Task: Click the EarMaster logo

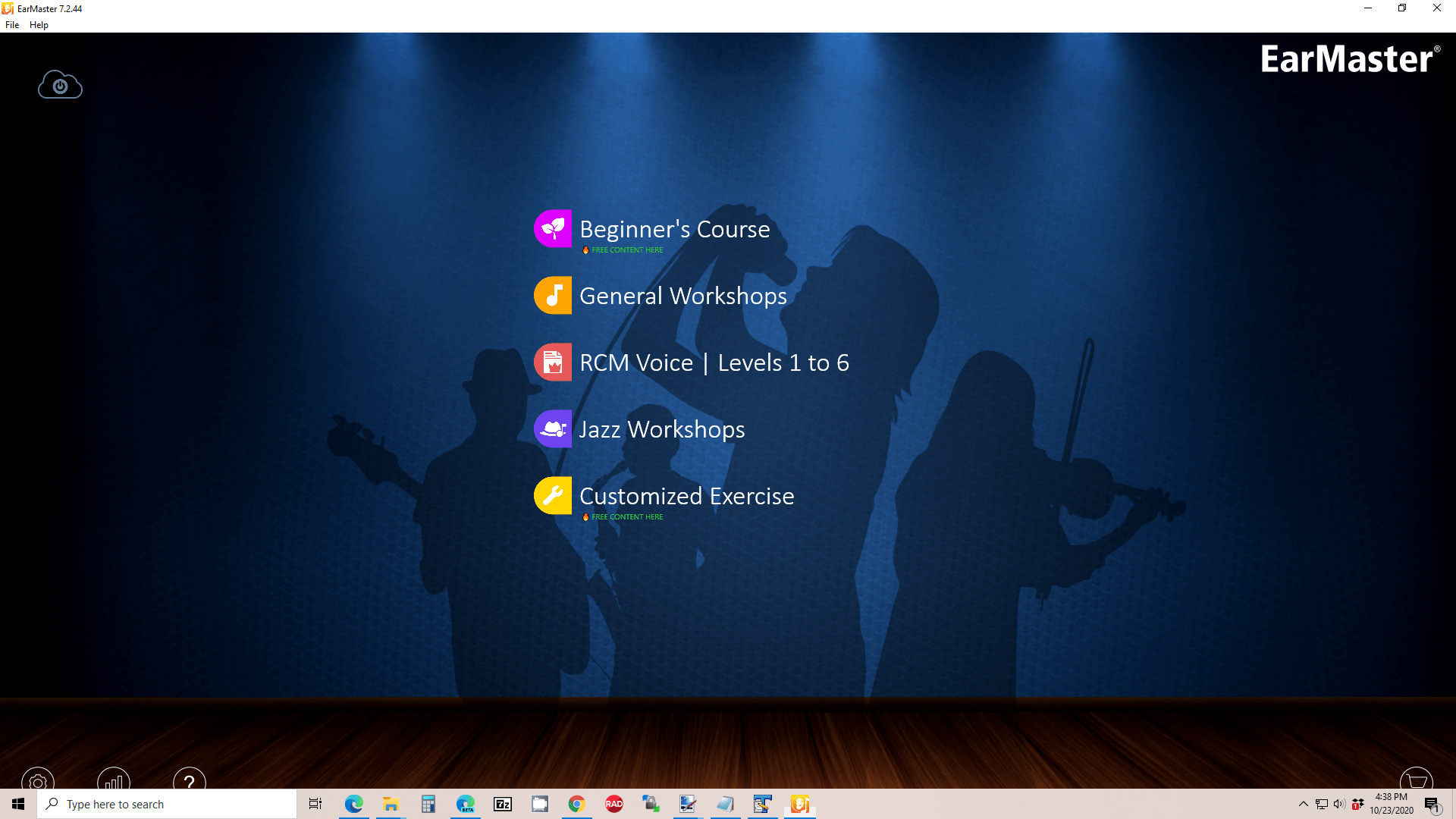Action: 1351,58
